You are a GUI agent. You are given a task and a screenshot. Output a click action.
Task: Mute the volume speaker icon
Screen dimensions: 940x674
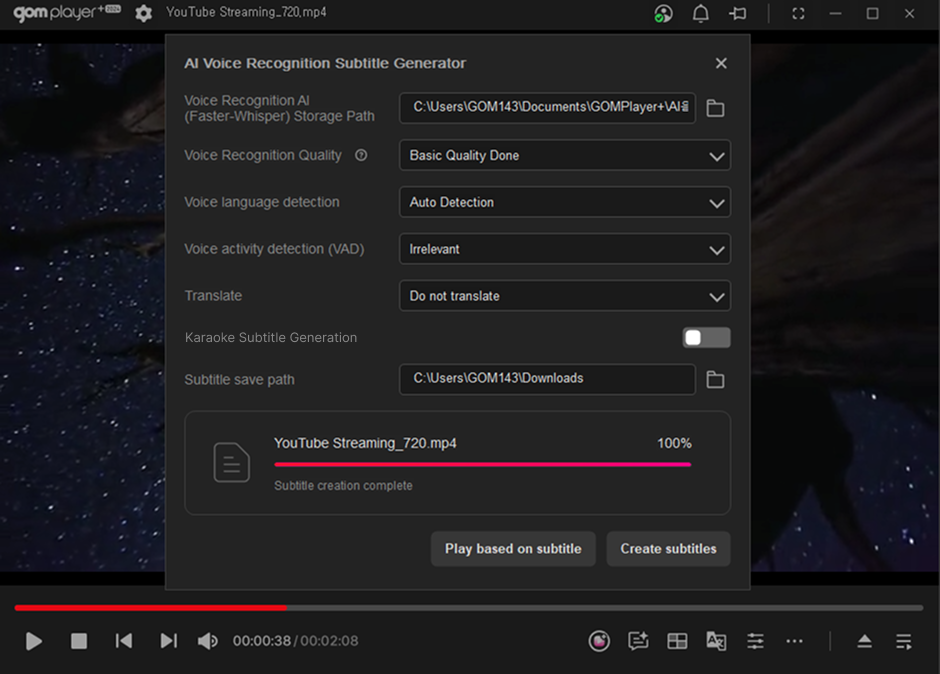[207, 641]
